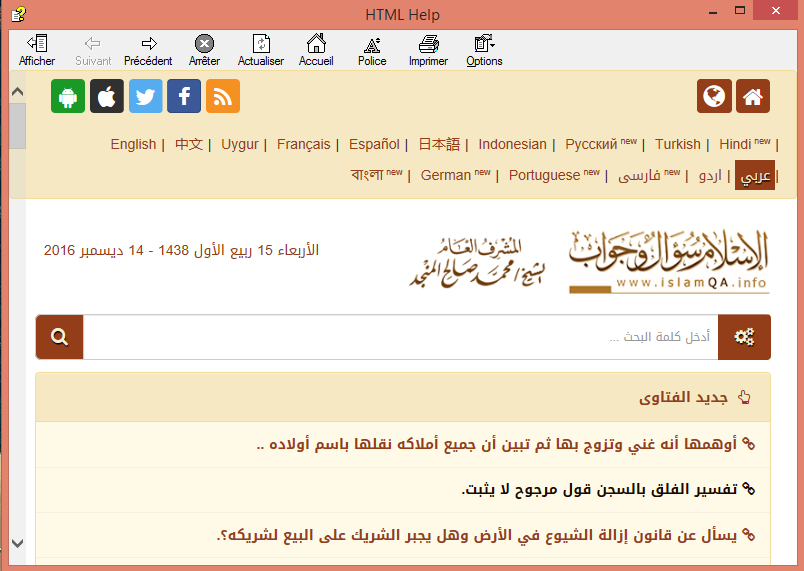Click the website home icon button

click(753, 96)
